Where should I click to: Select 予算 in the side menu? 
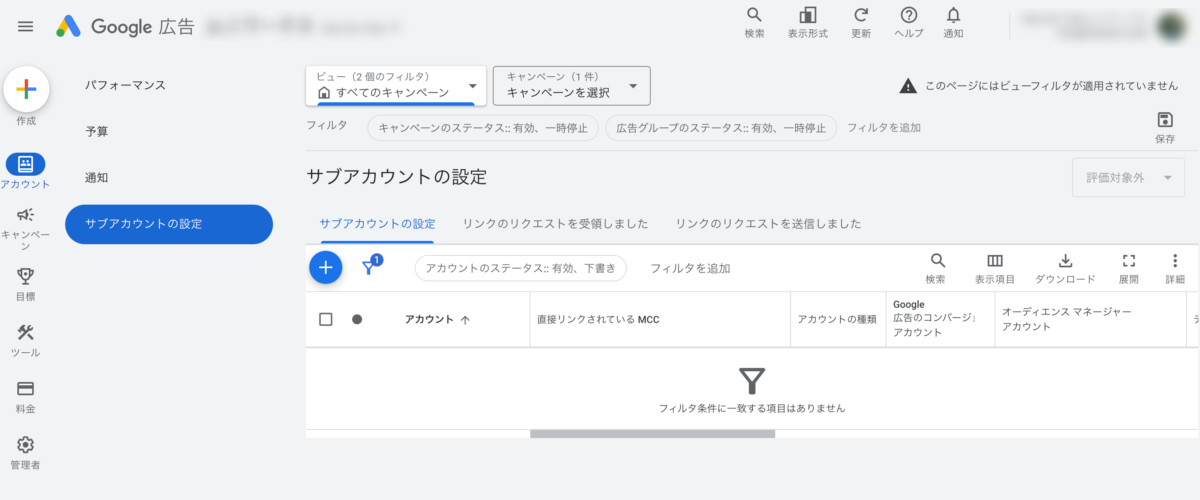97,131
